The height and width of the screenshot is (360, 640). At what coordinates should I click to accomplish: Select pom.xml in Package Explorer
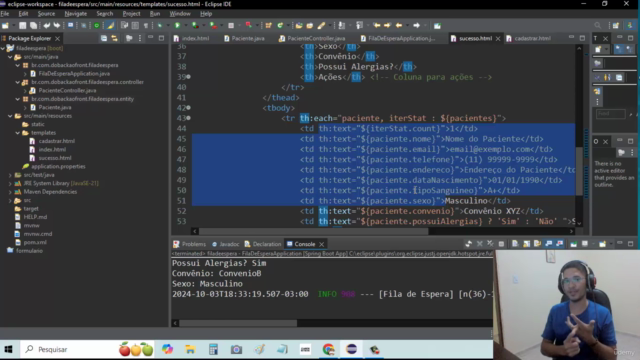tap(35, 242)
